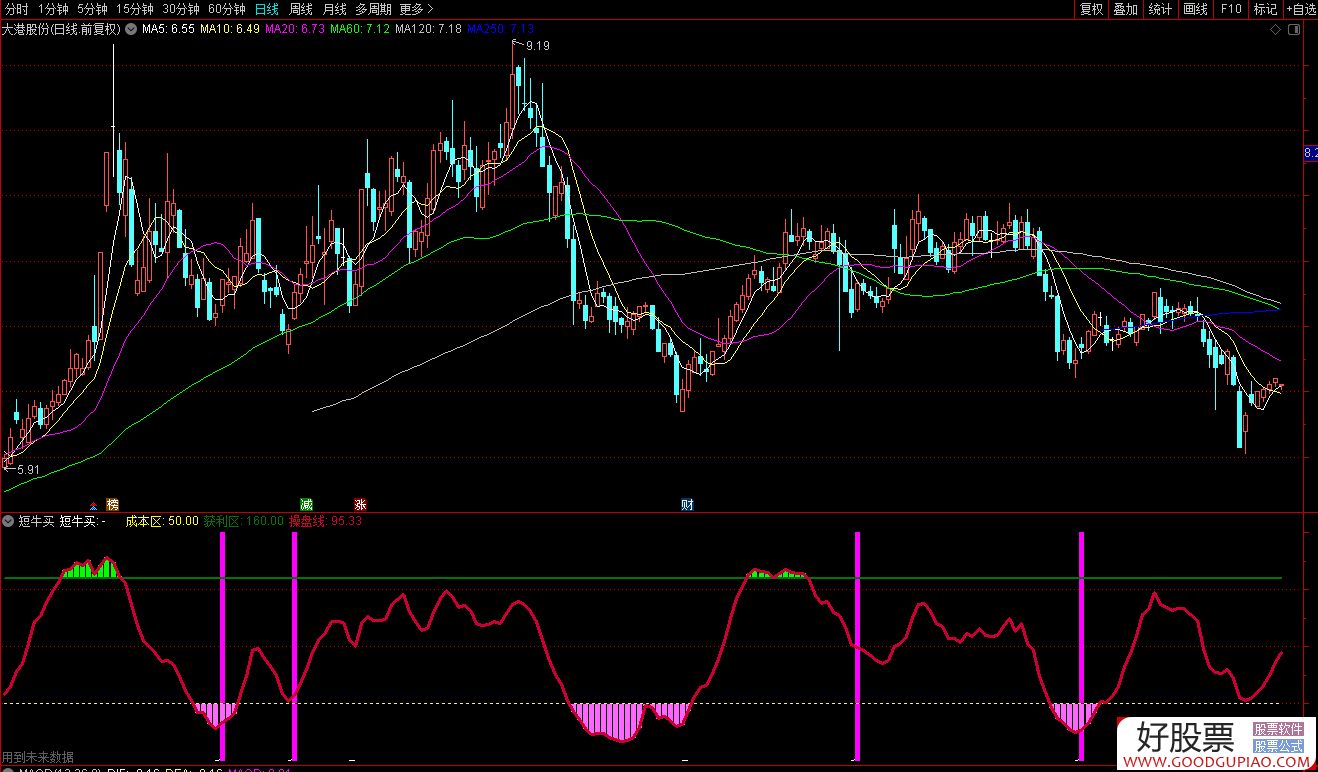Click the MA60: 7.12 label
Viewport: 1318px width, 772px height.
point(360,29)
